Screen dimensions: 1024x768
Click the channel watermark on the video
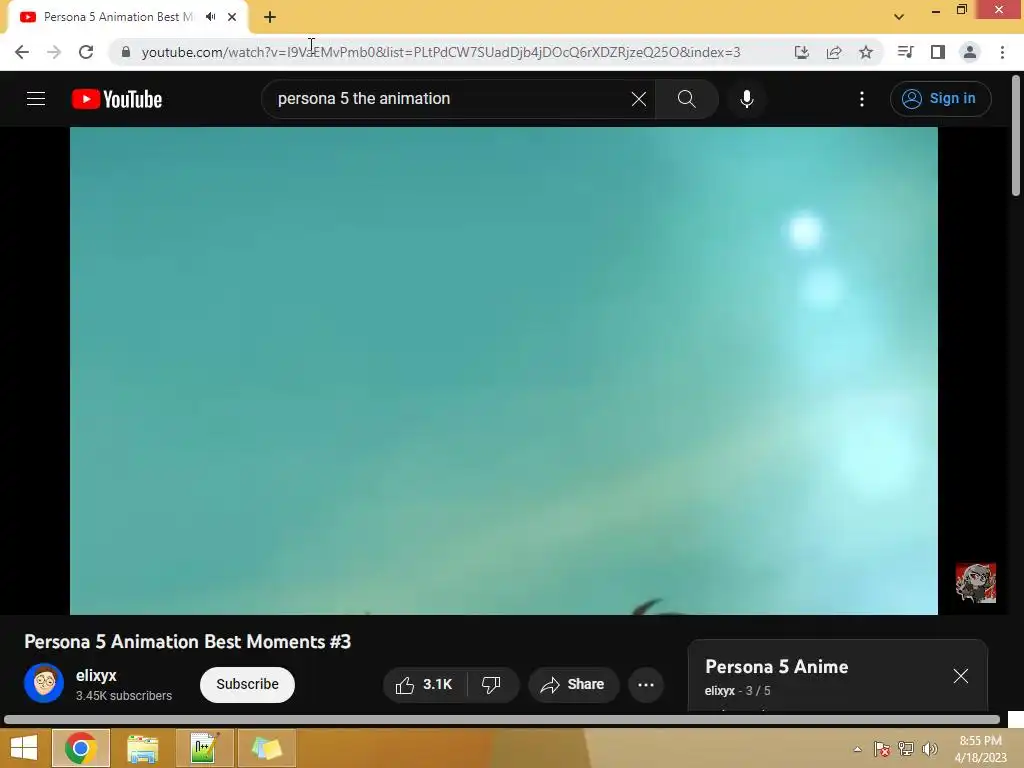[x=976, y=583]
